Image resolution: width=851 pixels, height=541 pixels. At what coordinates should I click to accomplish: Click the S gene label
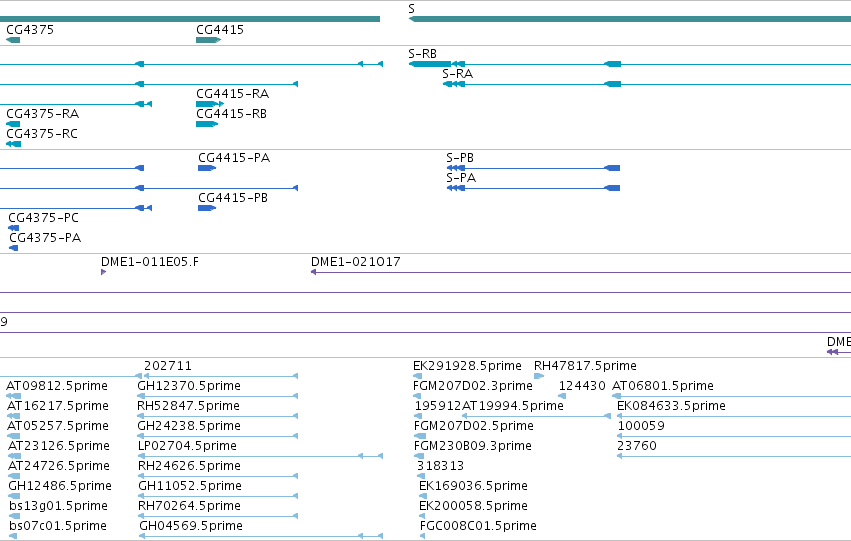point(411,9)
